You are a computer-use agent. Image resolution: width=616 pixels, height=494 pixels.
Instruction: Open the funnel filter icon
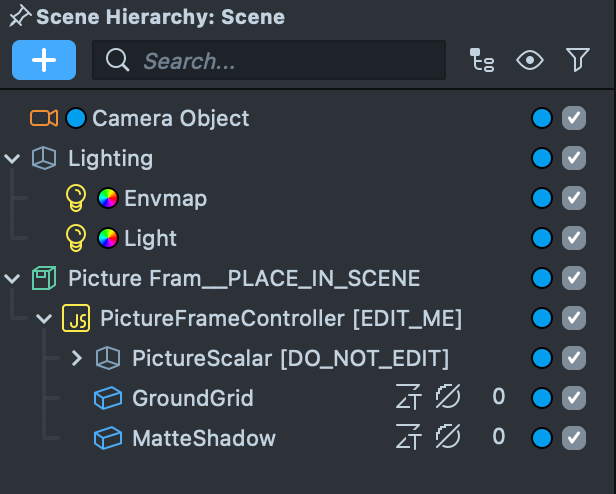tap(578, 61)
